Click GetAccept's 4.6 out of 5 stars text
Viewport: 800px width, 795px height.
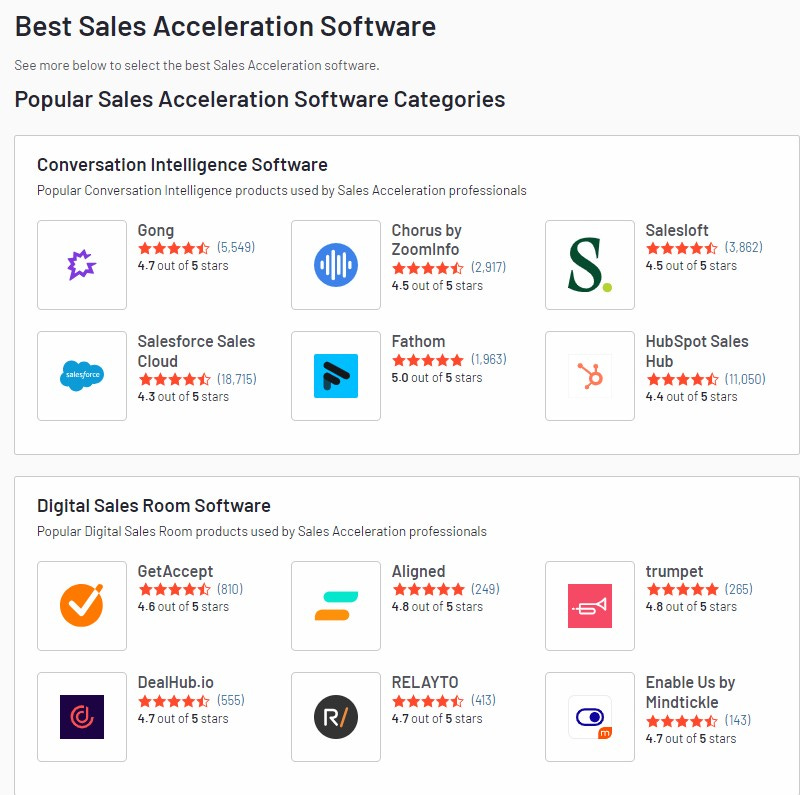tap(183, 607)
